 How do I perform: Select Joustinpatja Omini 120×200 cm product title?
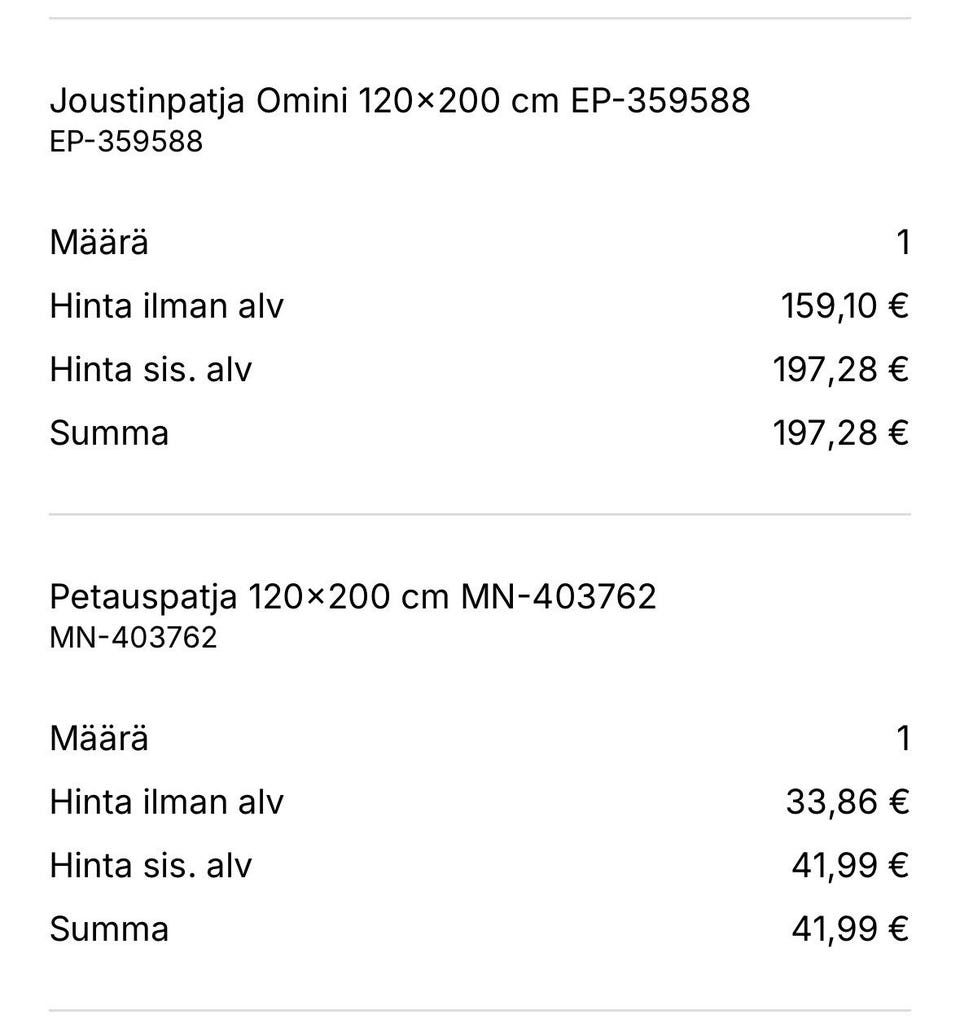(x=400, y=102)
